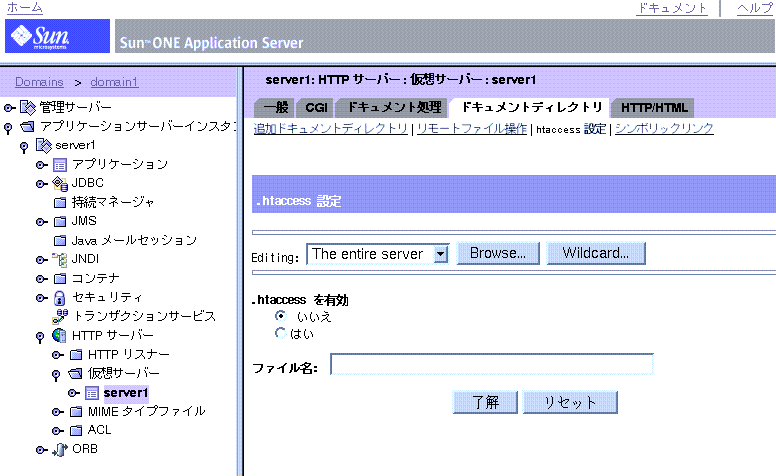Open the リモートファイル操作 sub-link

coord(472,129)
